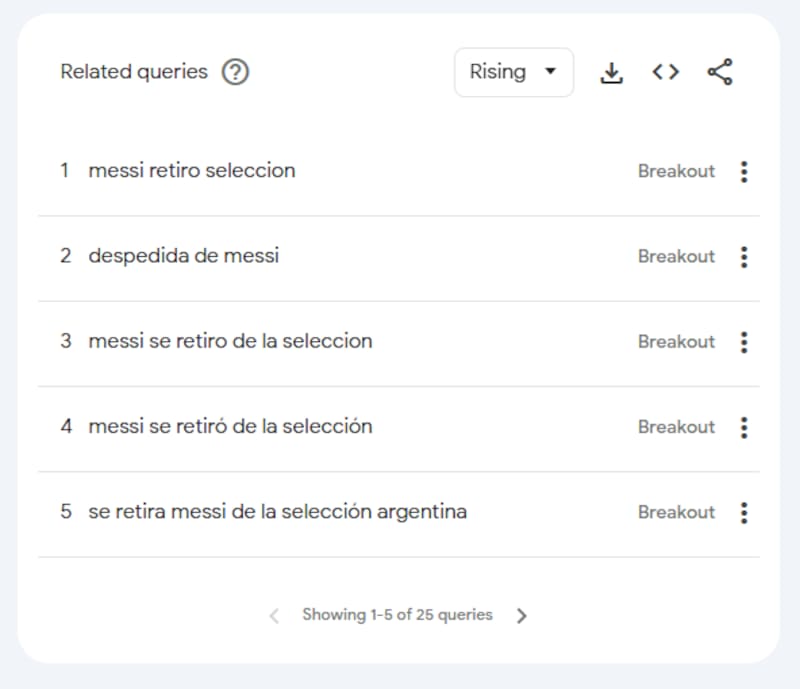Open the embed code icon
The height and width of the screenshot is (689, 800).
tap(665, 72)
